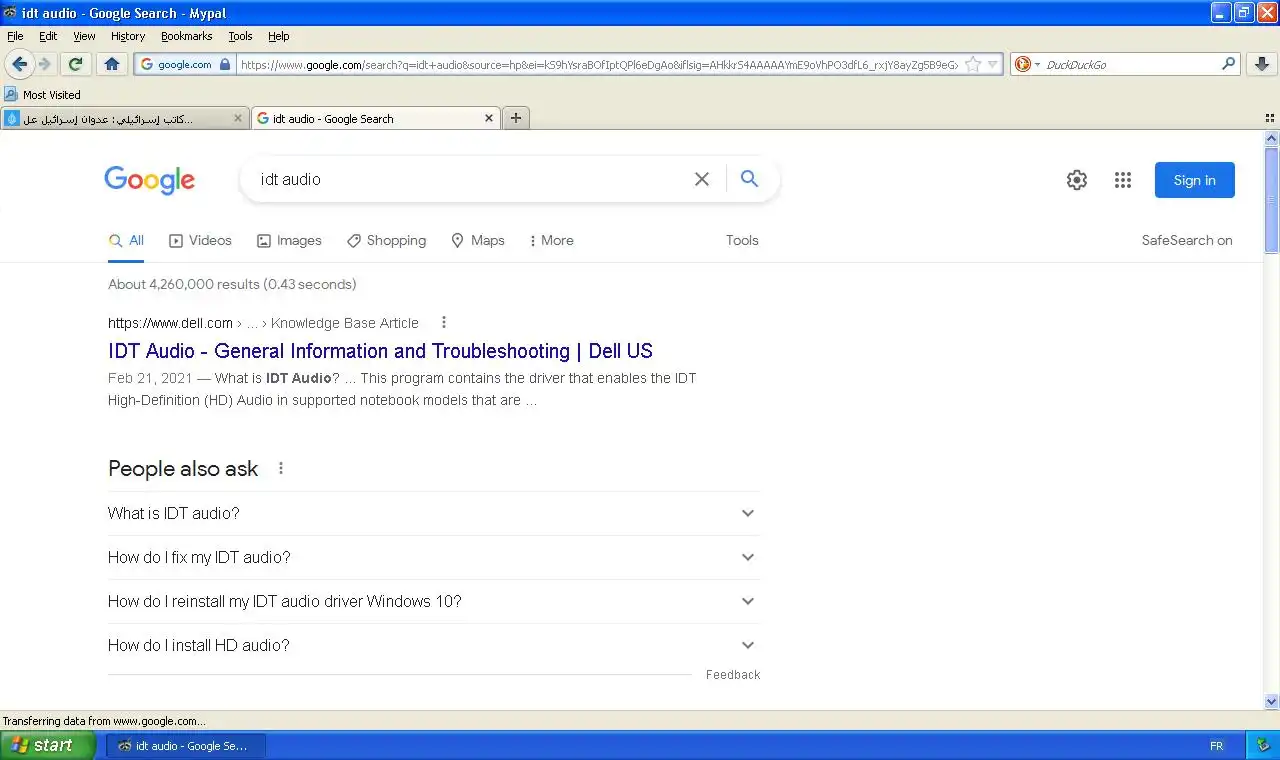Click the address bar URL field
Viewport: 1280px width, 760px height.
[x=598, y=64]
